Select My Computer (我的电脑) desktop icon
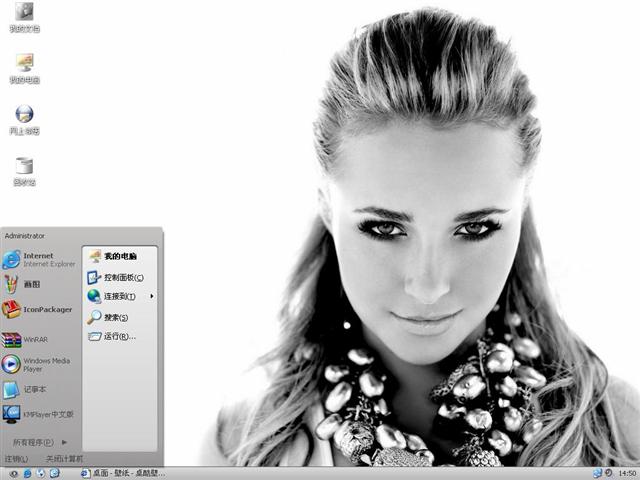The image size is (640, 480). click(x=24, y=69)
